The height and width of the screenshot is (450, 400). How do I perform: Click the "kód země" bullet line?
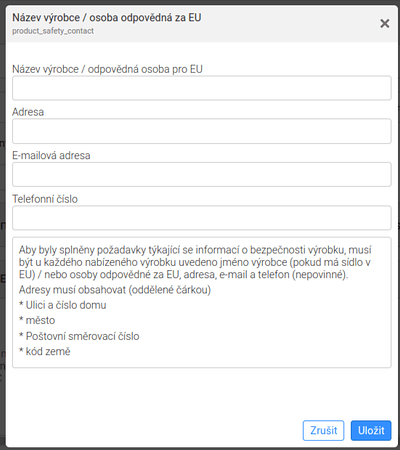(45, 351)
